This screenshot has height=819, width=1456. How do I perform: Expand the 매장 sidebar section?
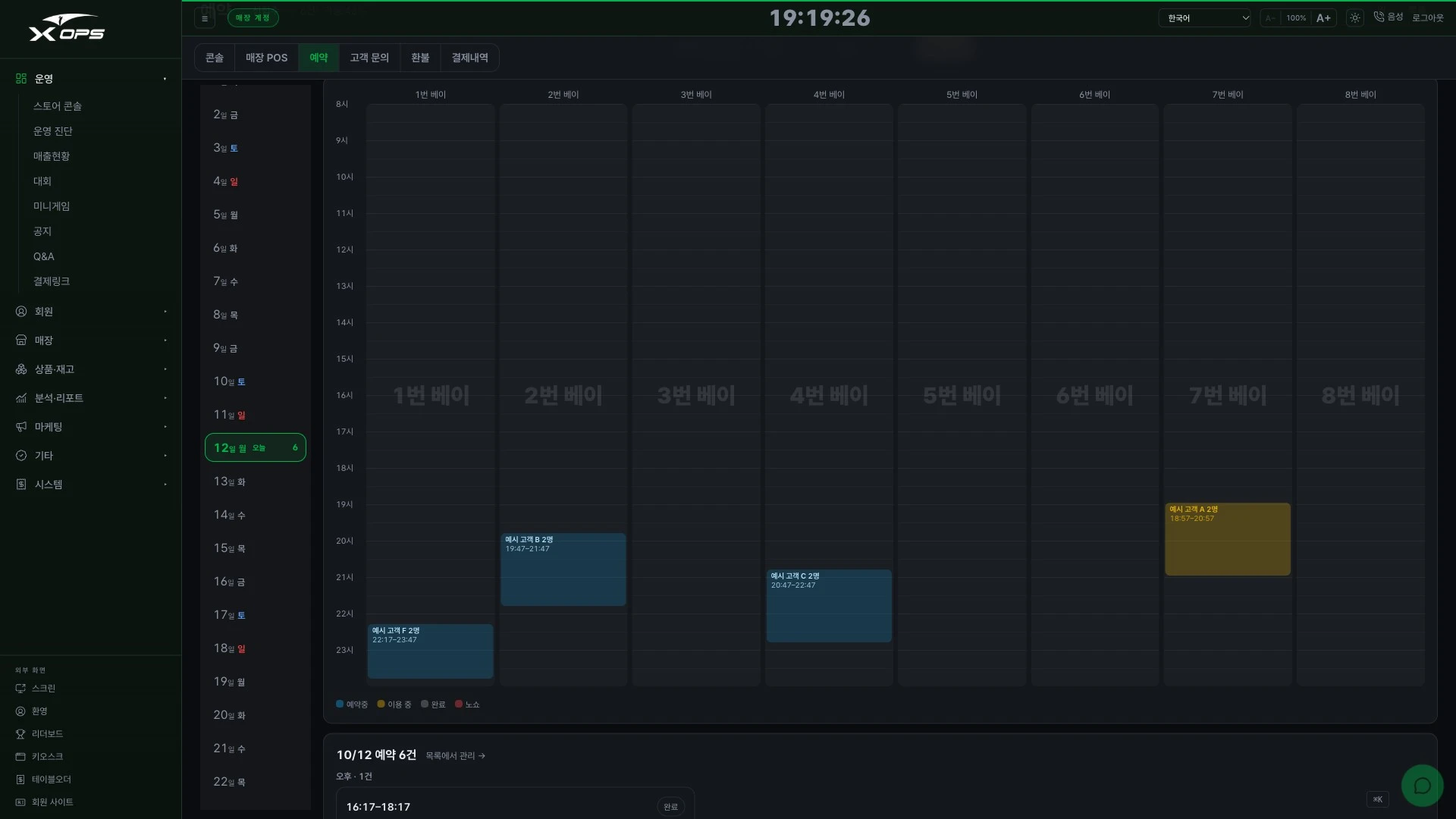(91, 340)
